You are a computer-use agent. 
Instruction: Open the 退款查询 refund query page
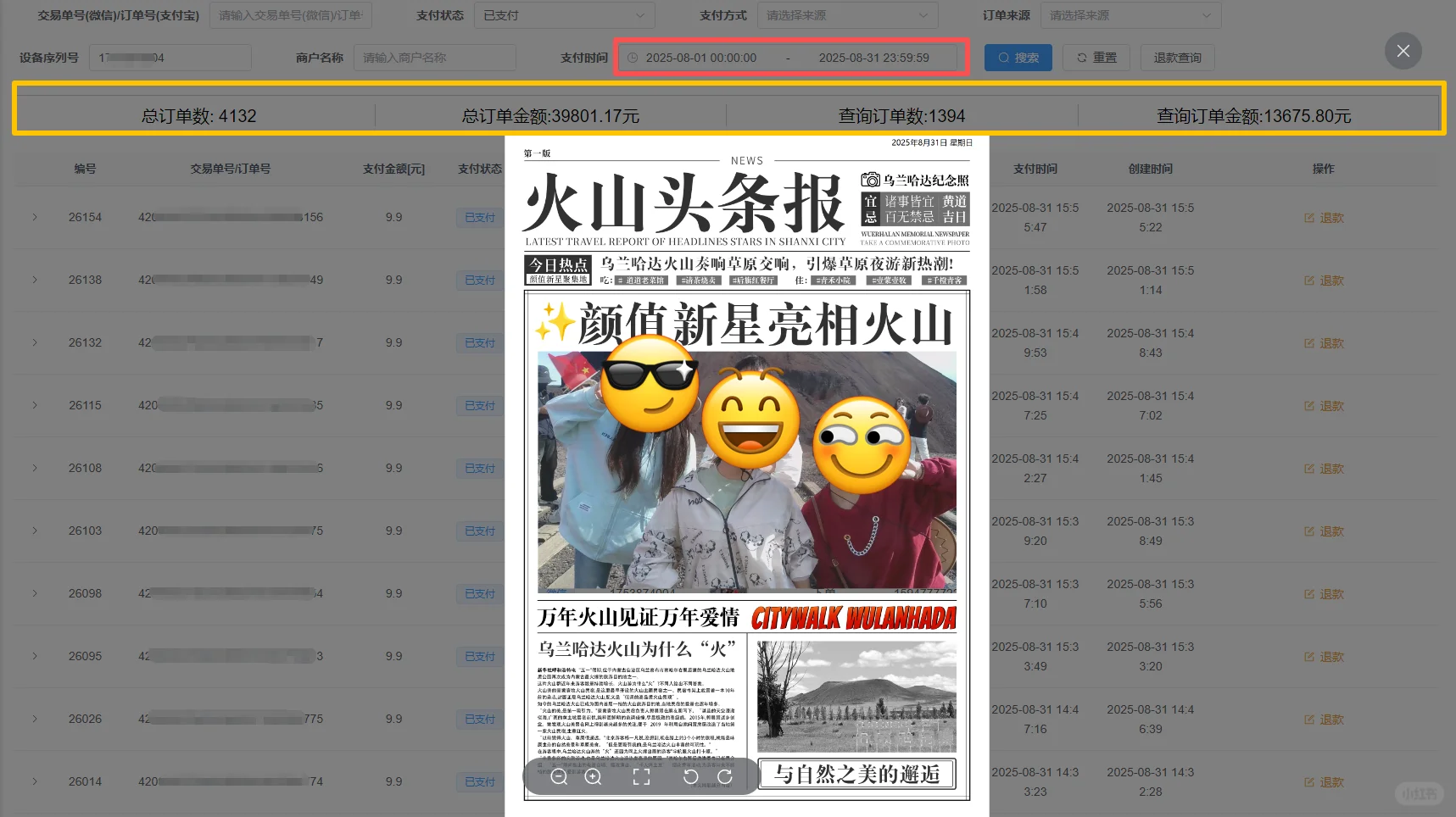(x=1177, y=58)
